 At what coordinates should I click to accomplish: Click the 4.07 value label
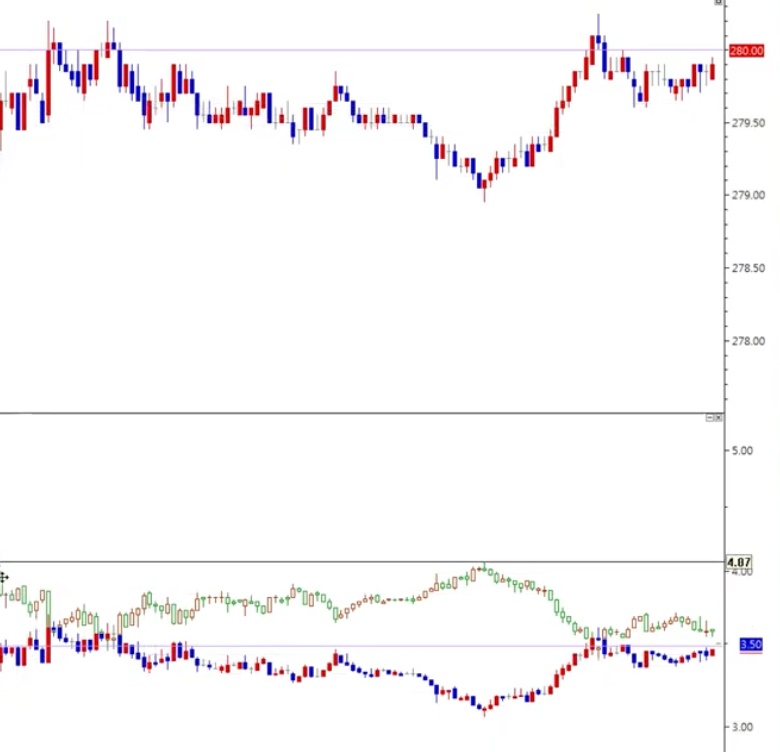coord(739,562)
